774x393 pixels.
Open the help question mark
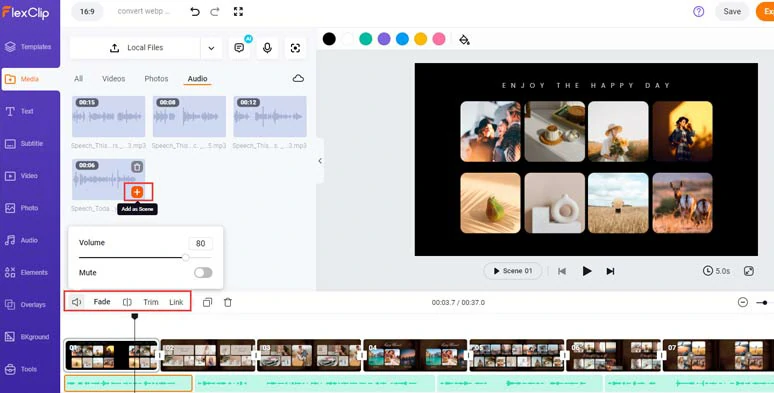(x=698, y=11)
